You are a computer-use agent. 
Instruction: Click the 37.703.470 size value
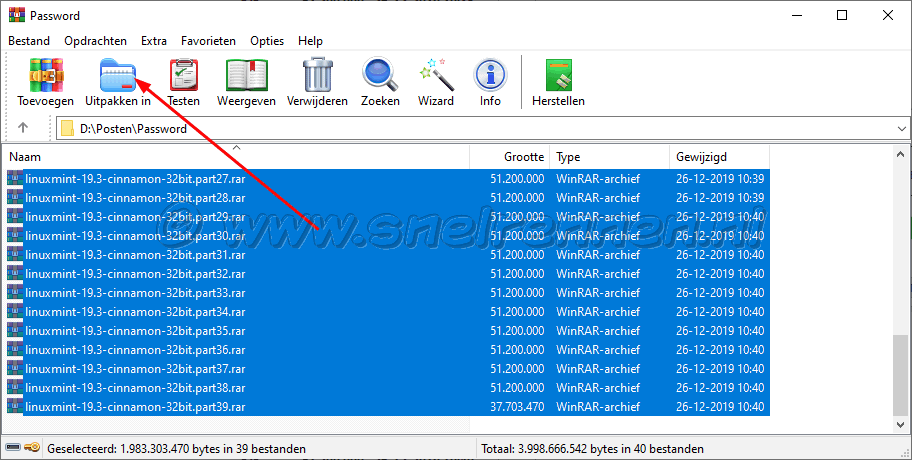click(517, 406)
